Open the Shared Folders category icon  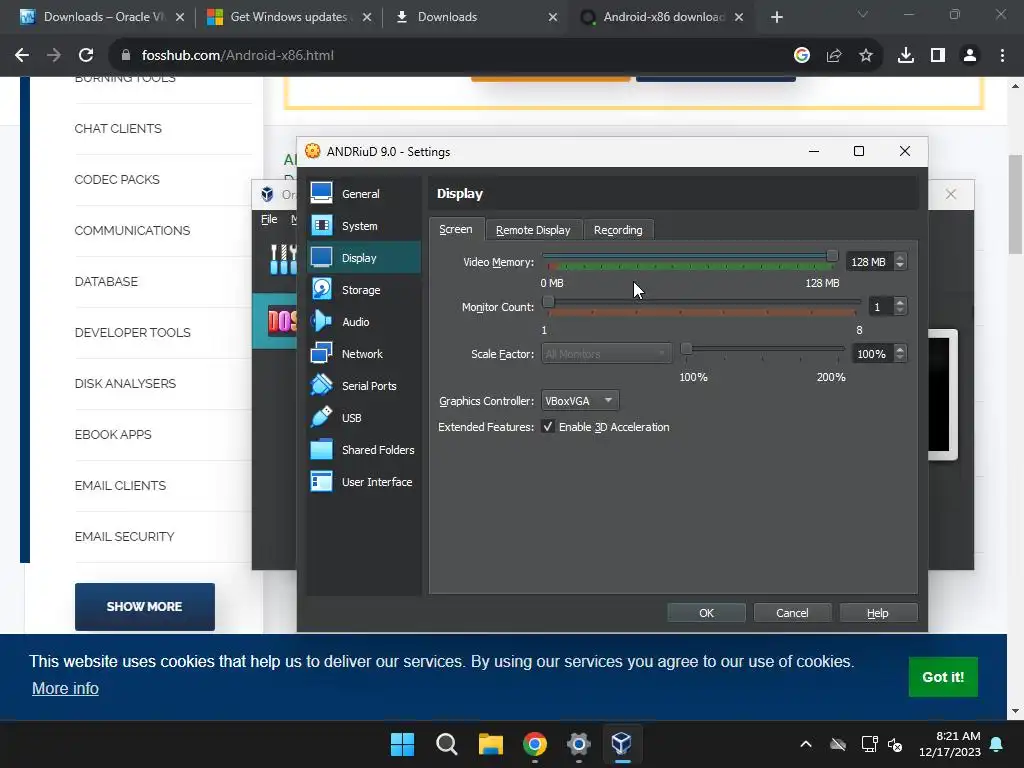point(321,449)
